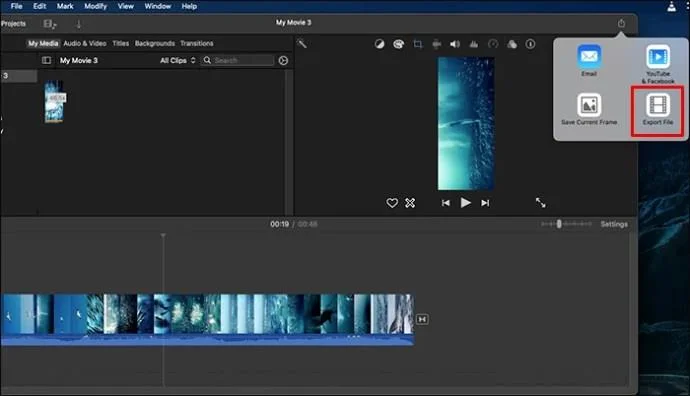Open the Mark menu
The image size is (690, 396).
pos(65,6)
